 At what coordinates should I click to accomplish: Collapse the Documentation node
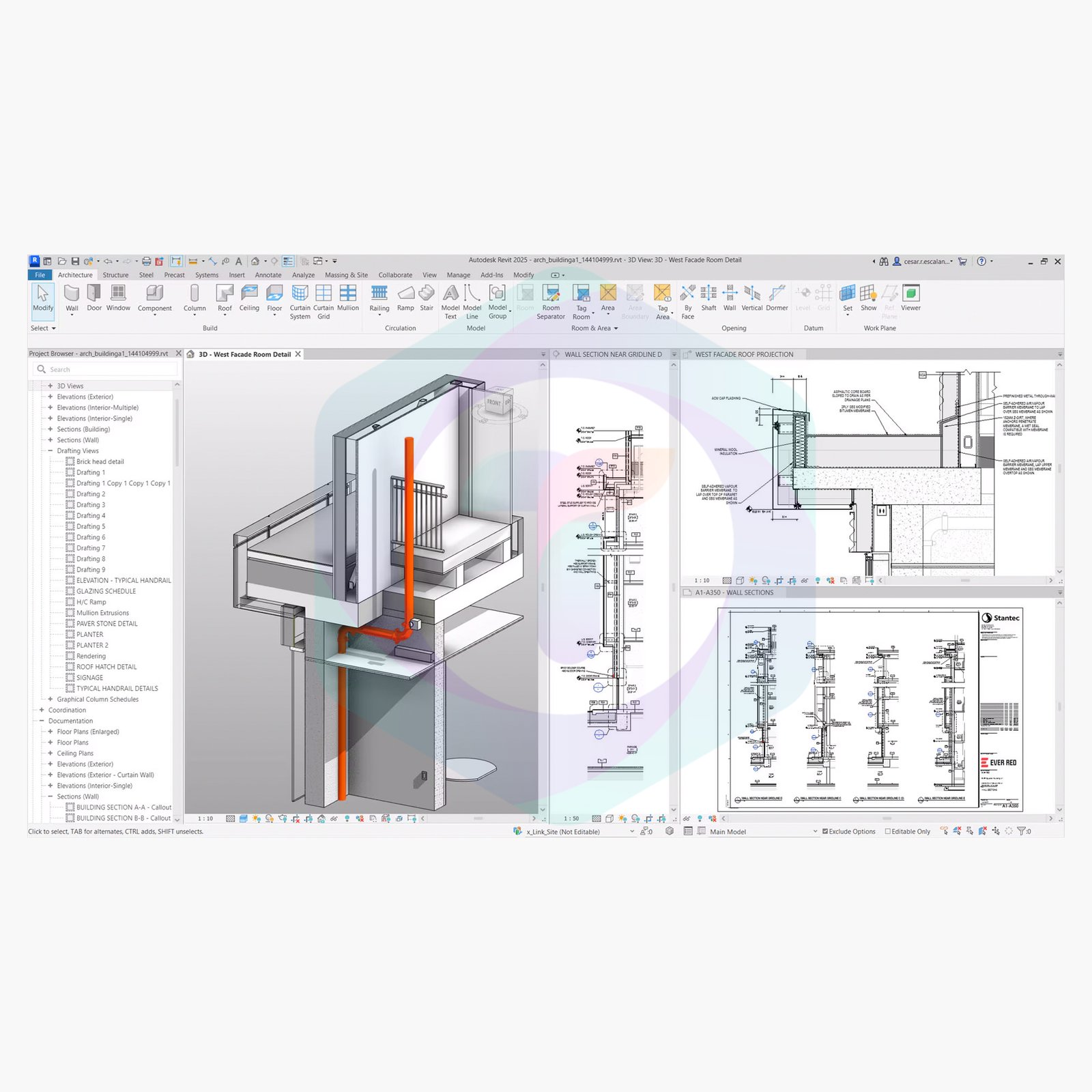42,721
